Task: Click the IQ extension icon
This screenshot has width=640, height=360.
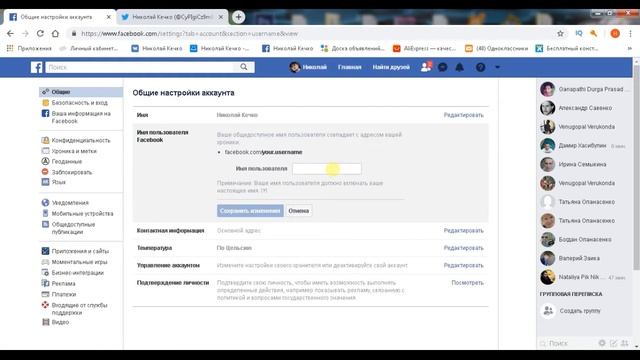Action: [x=579, y=33]
